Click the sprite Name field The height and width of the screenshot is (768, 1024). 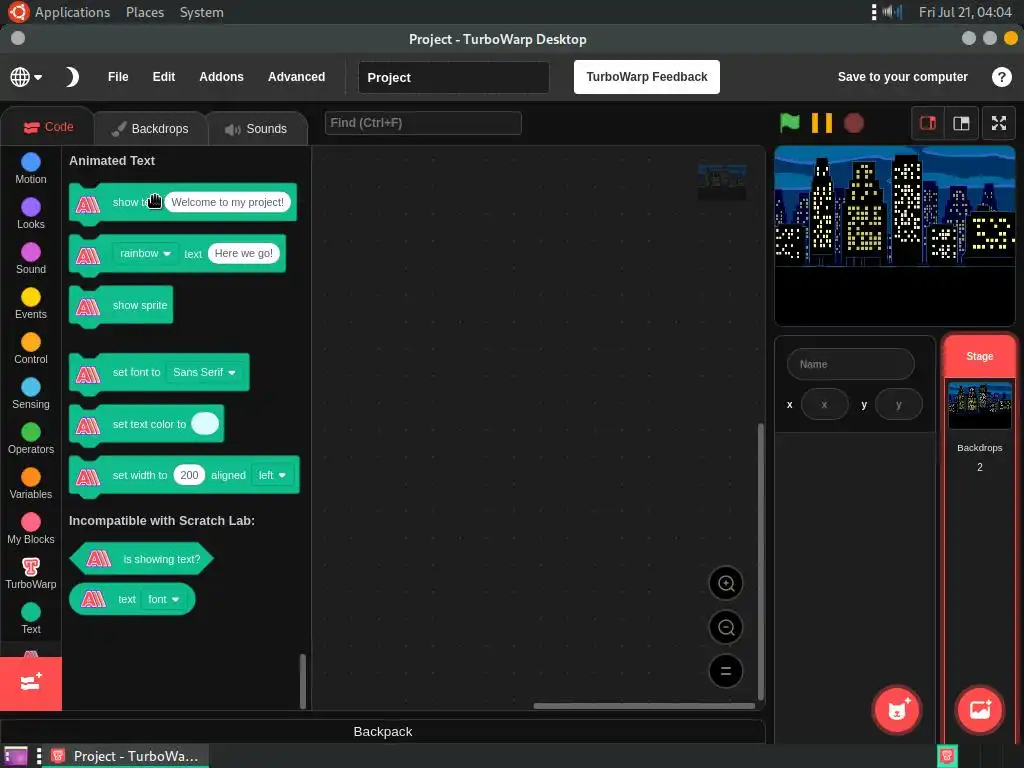click(850, 364)
